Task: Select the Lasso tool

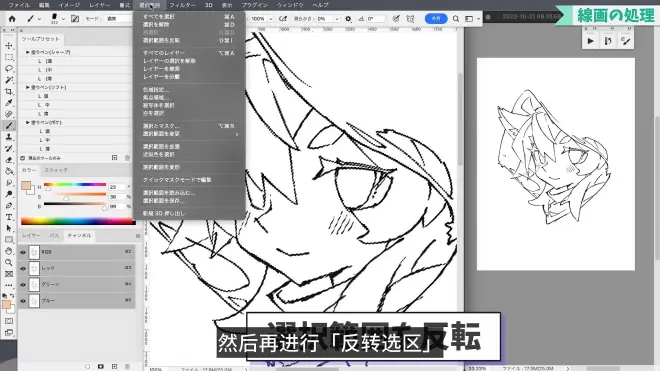Action: (x=9, y=68)
